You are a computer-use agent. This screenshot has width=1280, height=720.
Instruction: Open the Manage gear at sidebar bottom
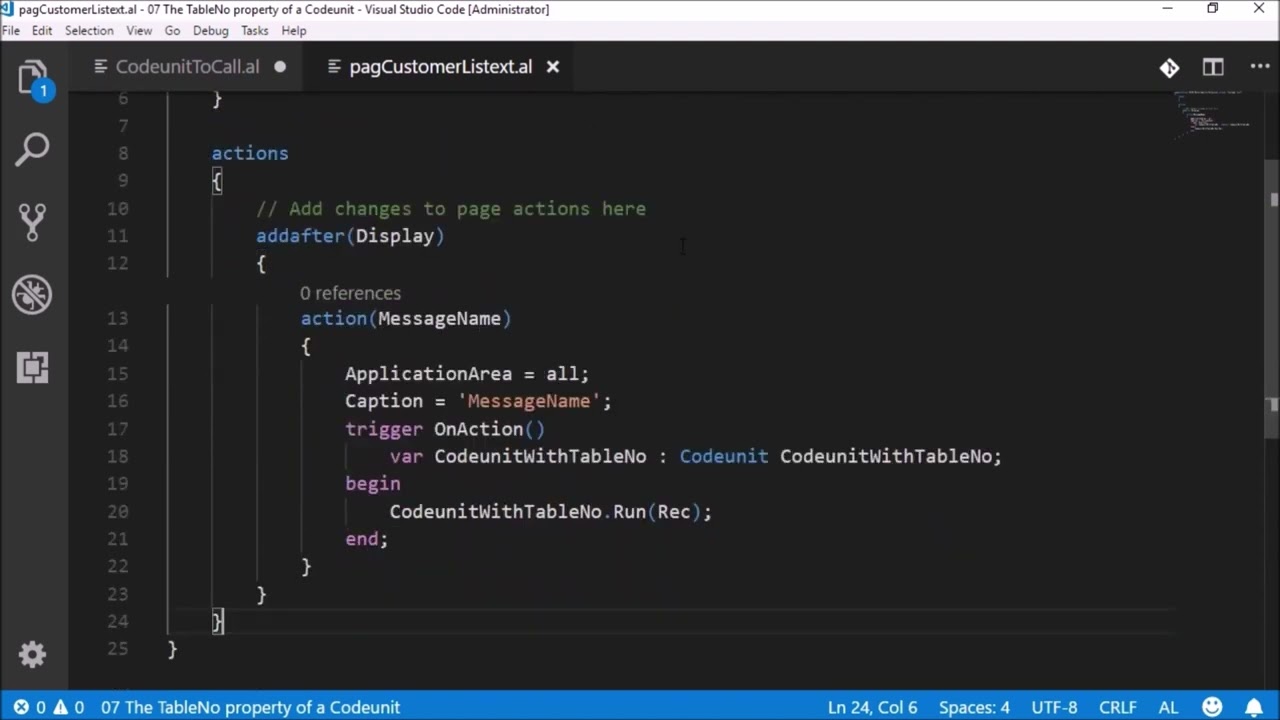(32, 655)
